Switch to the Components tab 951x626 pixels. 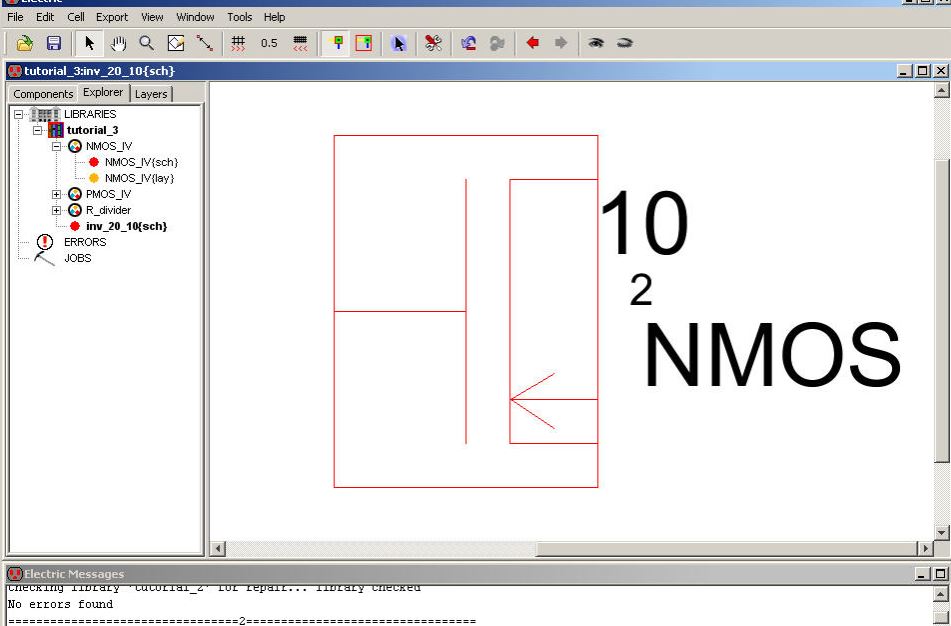point(43,94)
